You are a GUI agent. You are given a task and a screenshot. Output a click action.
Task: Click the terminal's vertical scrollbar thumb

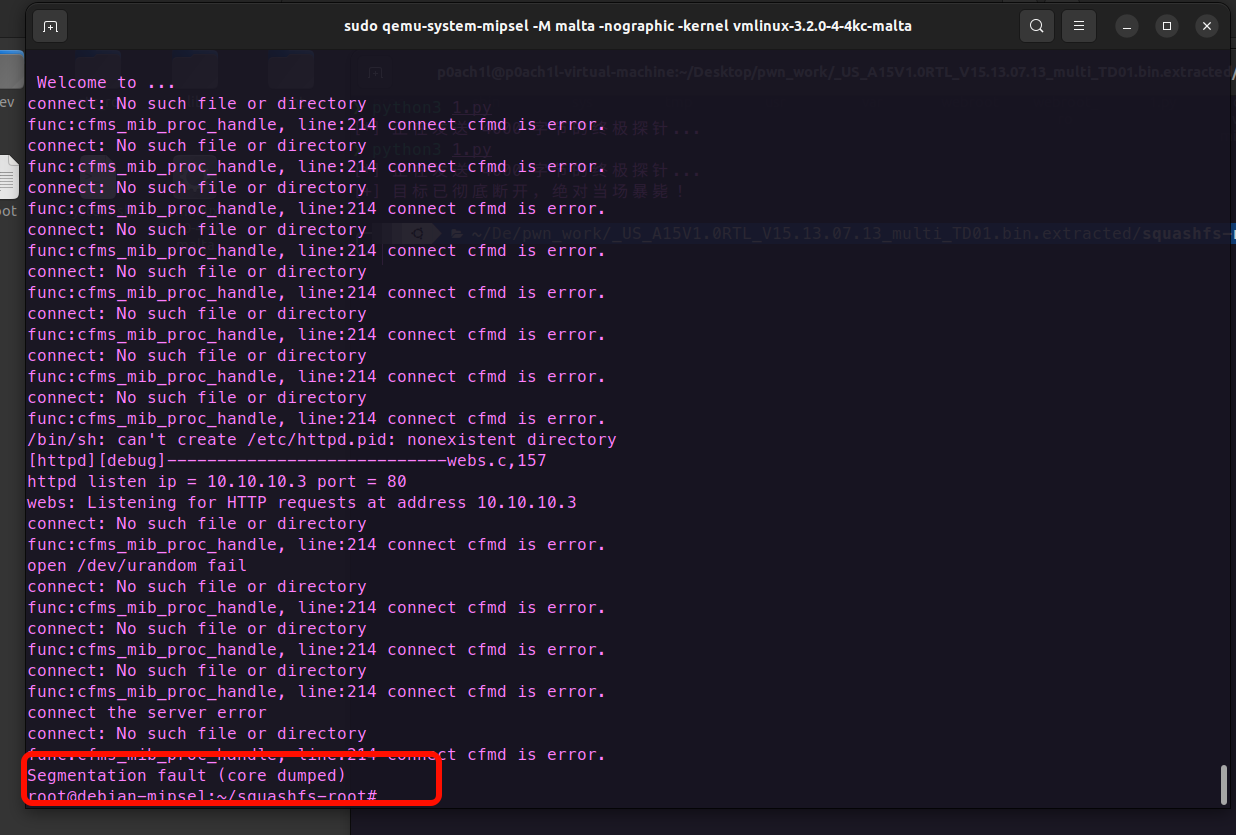1223,784
